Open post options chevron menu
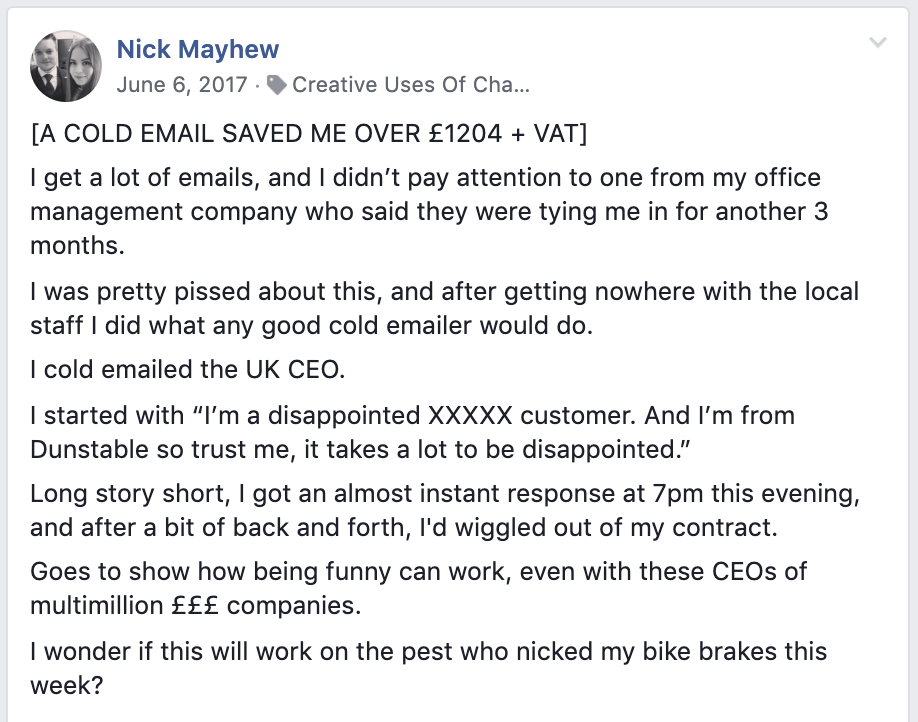The width and height of the screenshot is (918, 722). (877, 42)
